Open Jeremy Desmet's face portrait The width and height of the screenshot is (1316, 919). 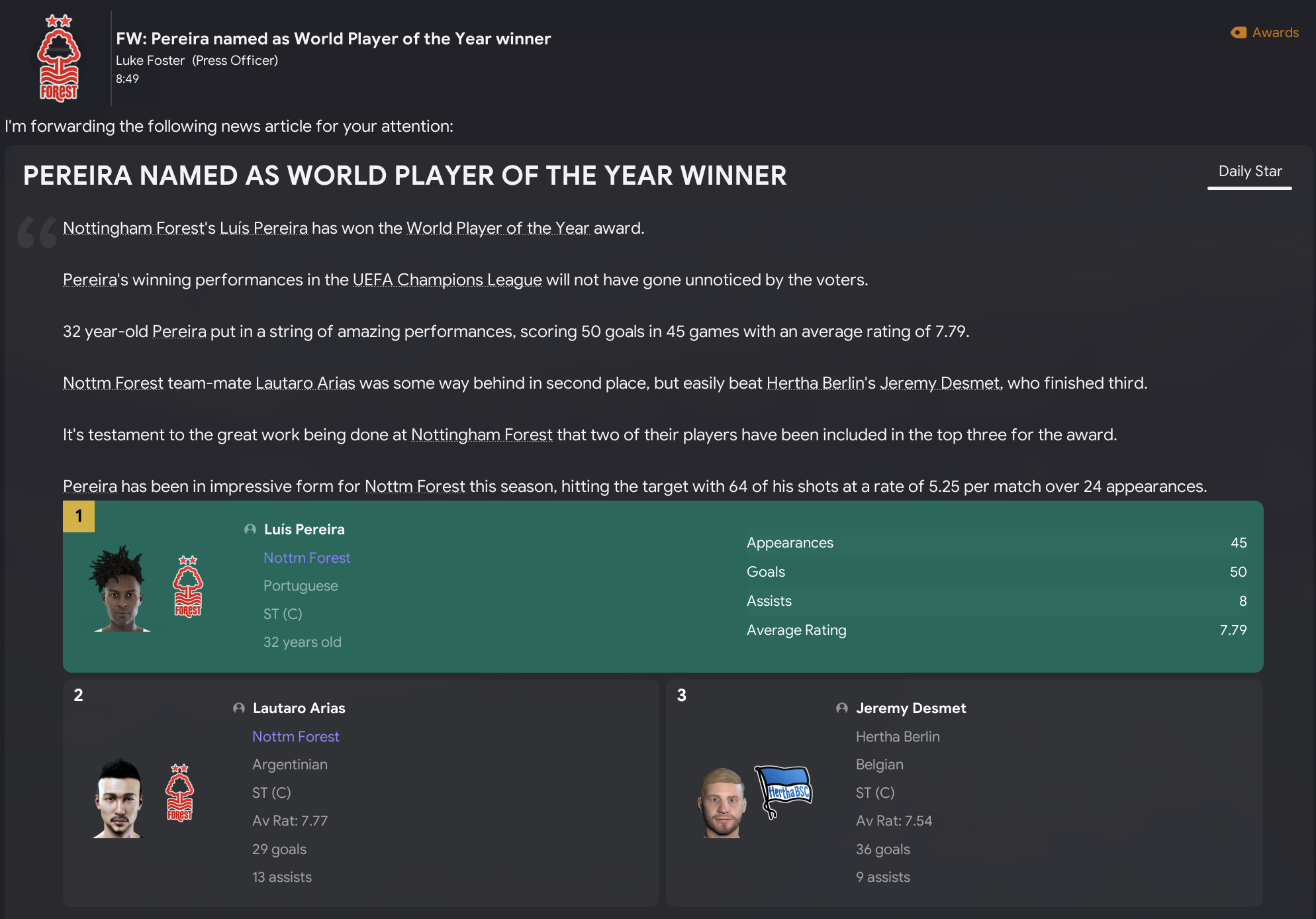[x=722, y=801]
